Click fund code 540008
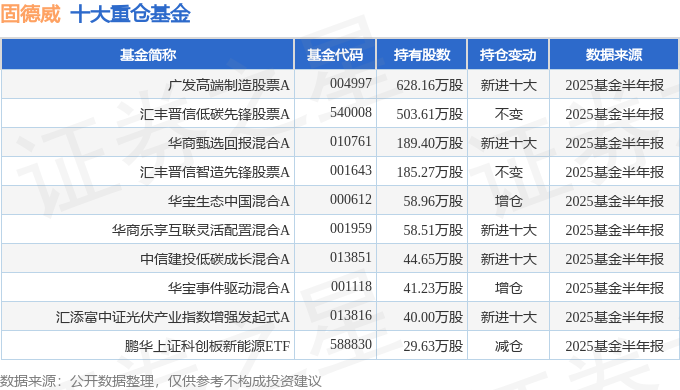 [x=350, y=112]
